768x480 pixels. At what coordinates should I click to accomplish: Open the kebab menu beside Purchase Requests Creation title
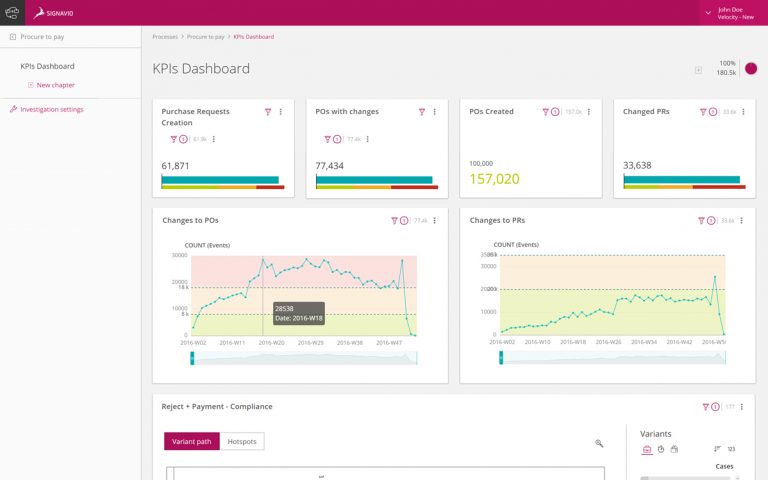coord(281,112)
